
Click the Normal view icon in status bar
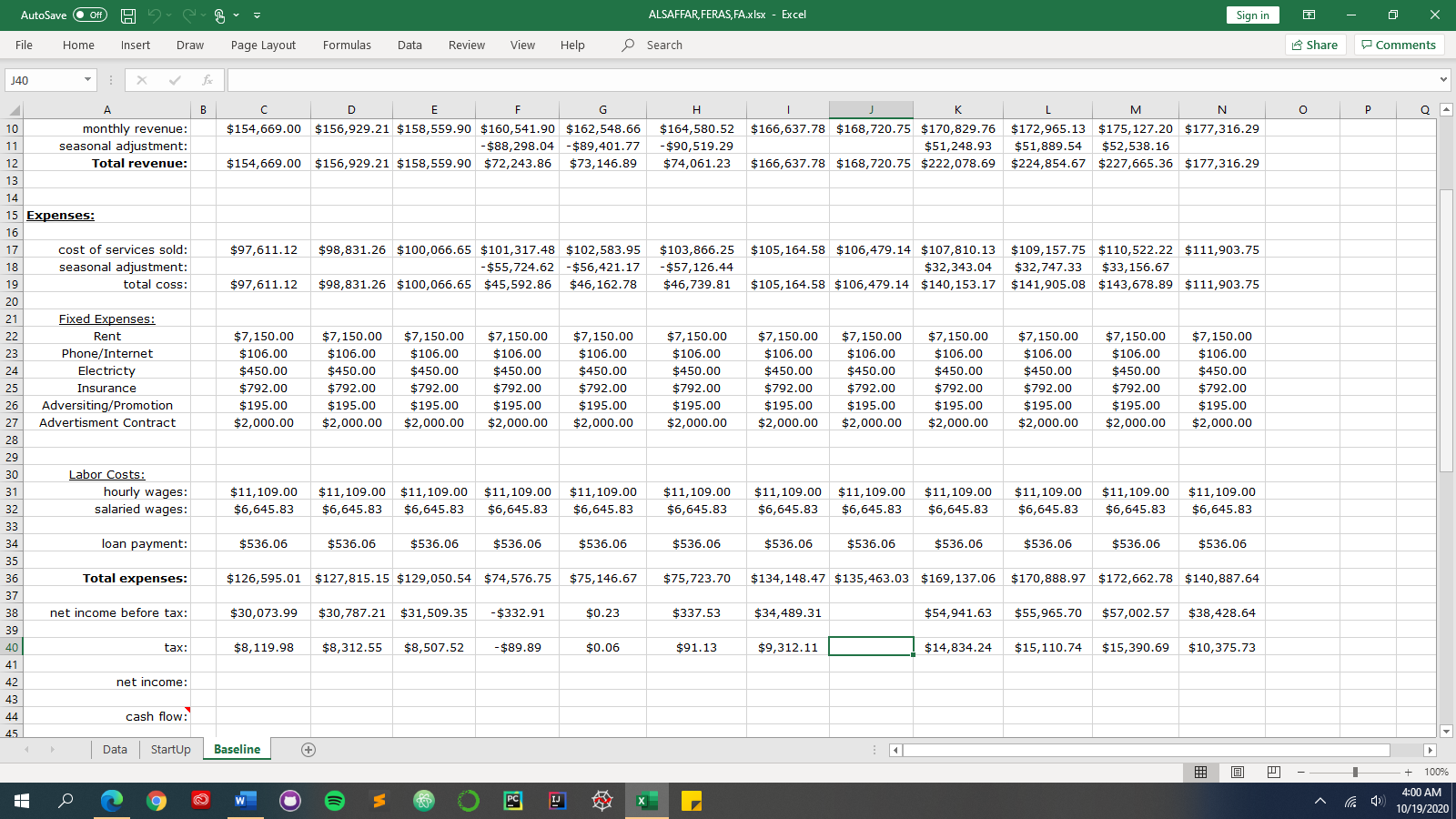coord(1201,772)
